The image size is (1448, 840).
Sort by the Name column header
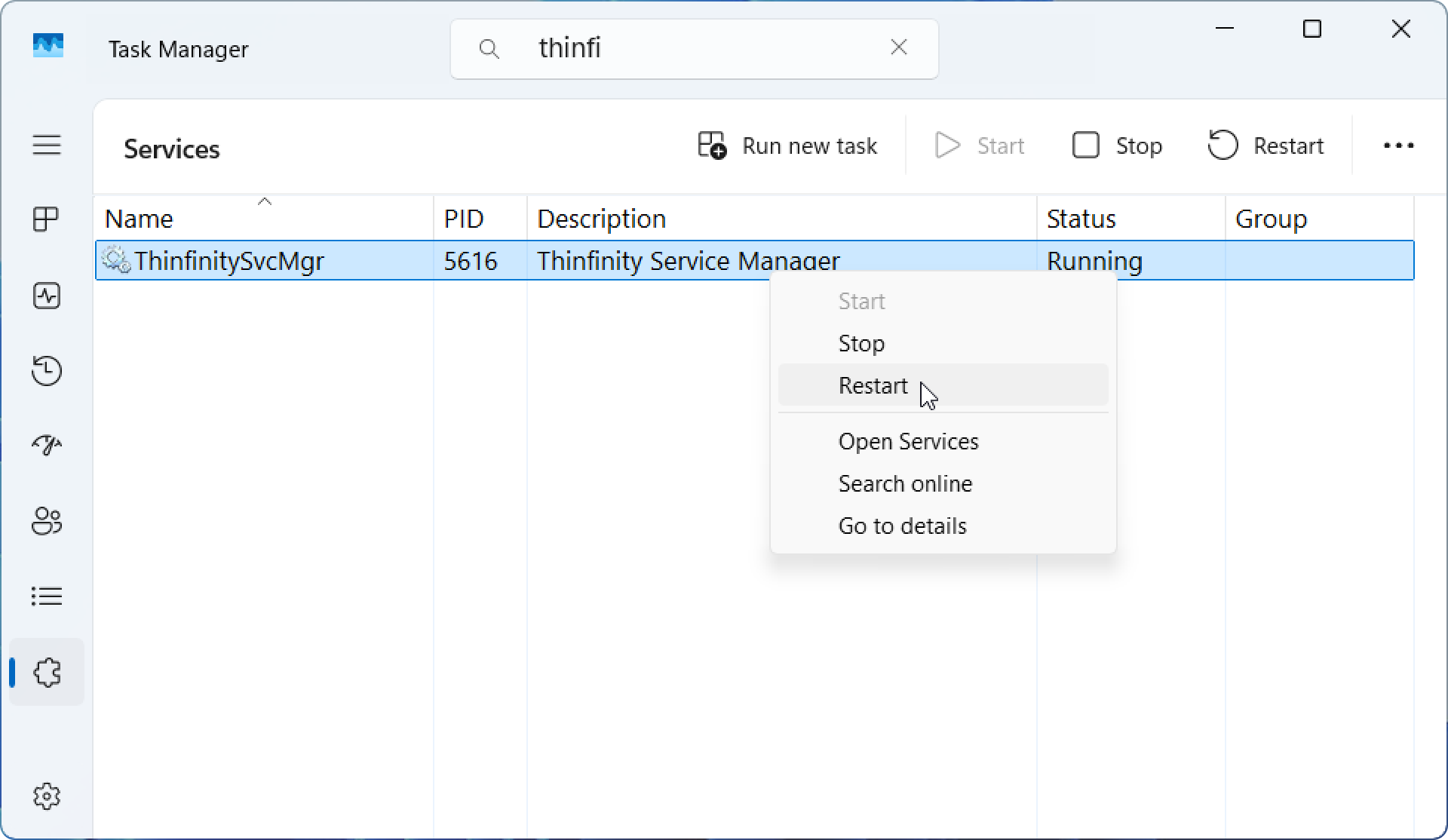click(264, 219)
